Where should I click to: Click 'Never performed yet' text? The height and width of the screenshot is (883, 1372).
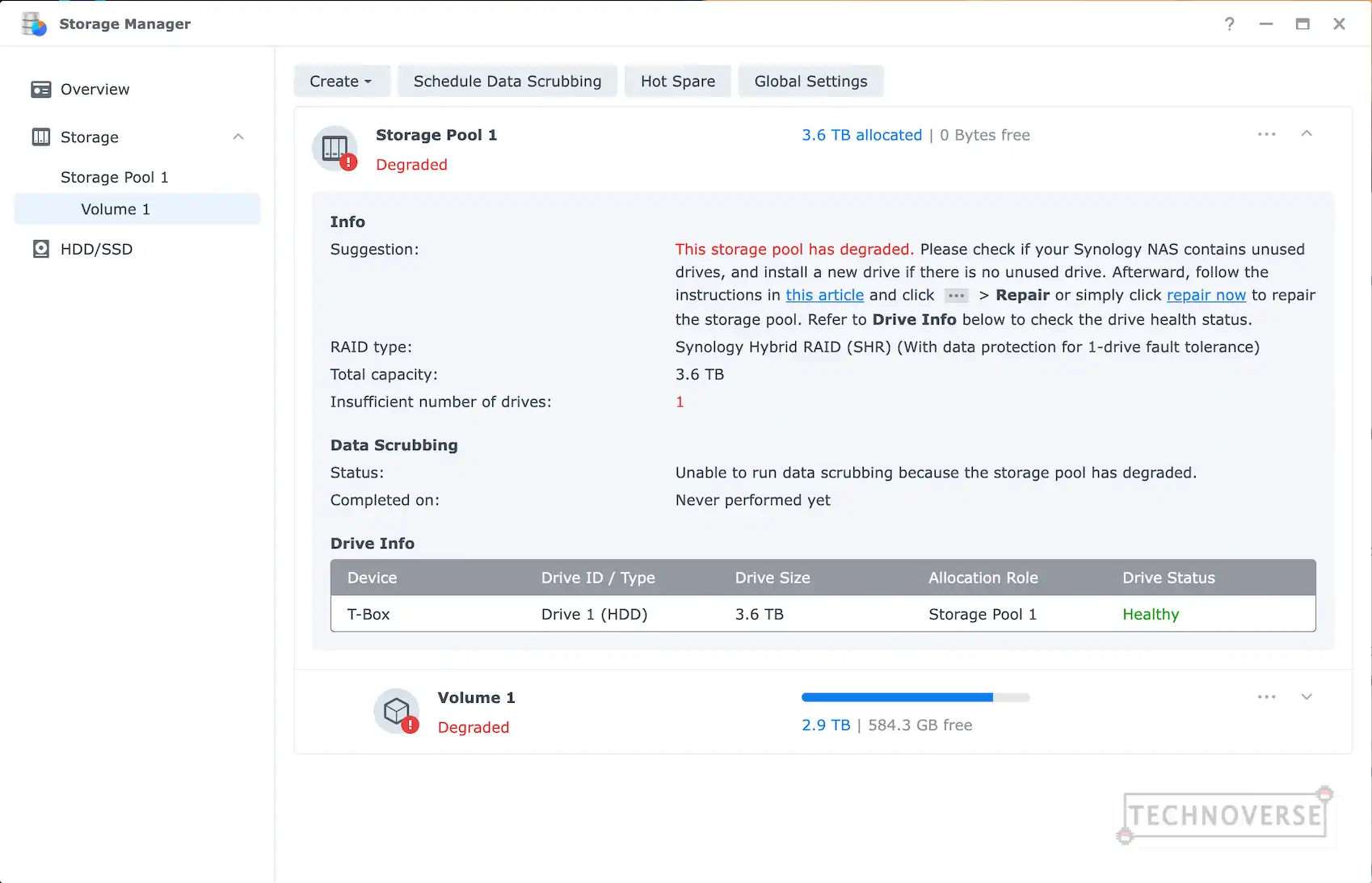(752, 501)
